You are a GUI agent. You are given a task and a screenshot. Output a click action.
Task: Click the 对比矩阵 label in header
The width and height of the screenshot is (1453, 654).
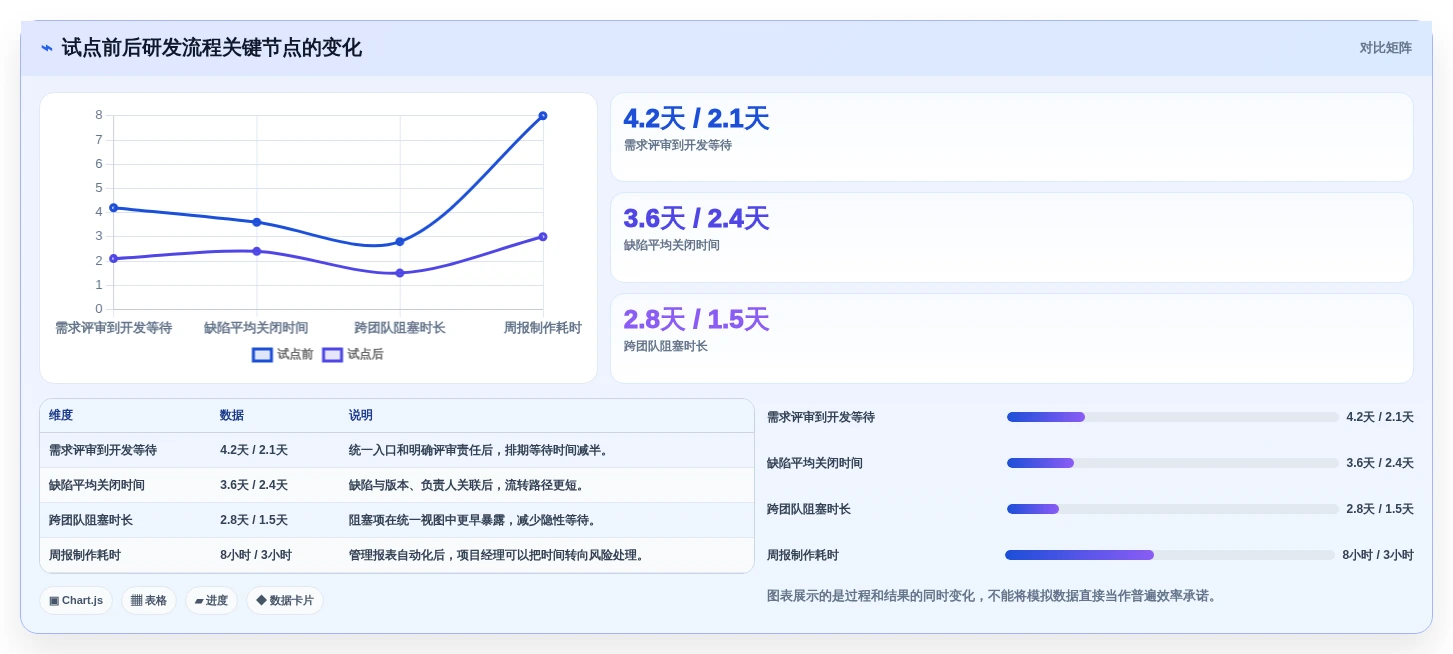click(x=1385, y=48)
